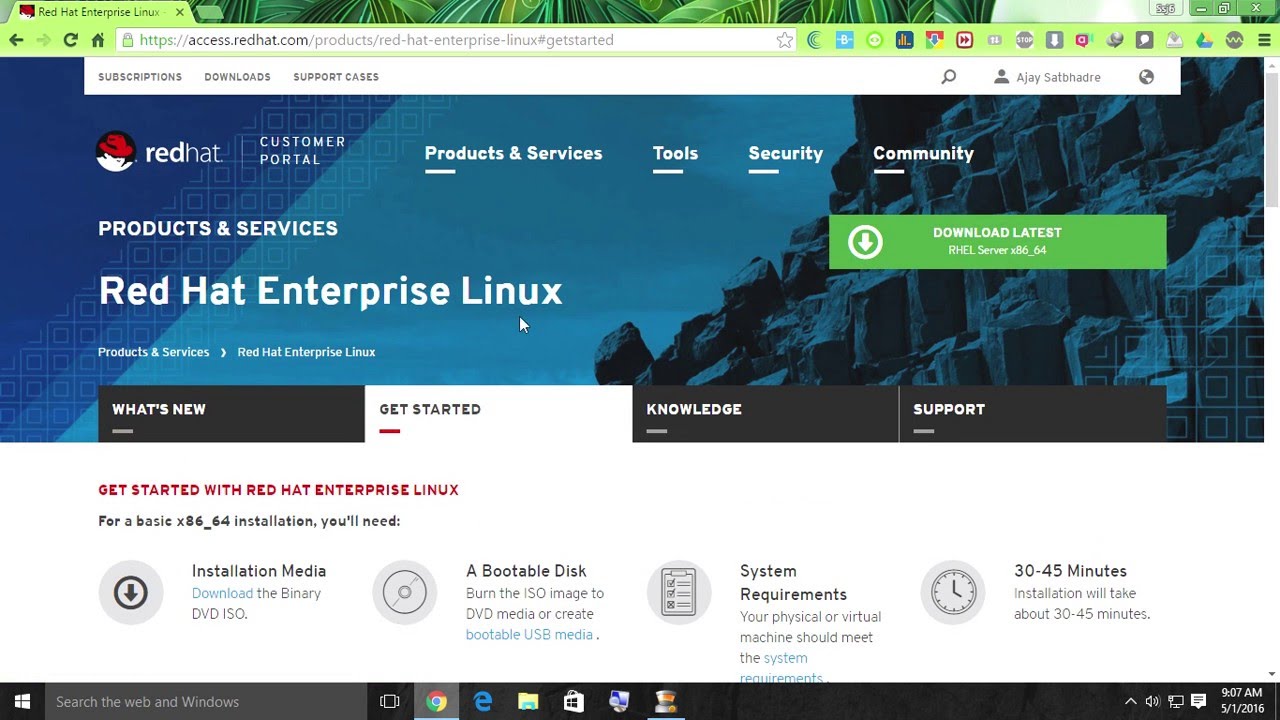Switch to the Support tab
The width and height of the screenshot is (1280, 720).
pos(1032,413)
